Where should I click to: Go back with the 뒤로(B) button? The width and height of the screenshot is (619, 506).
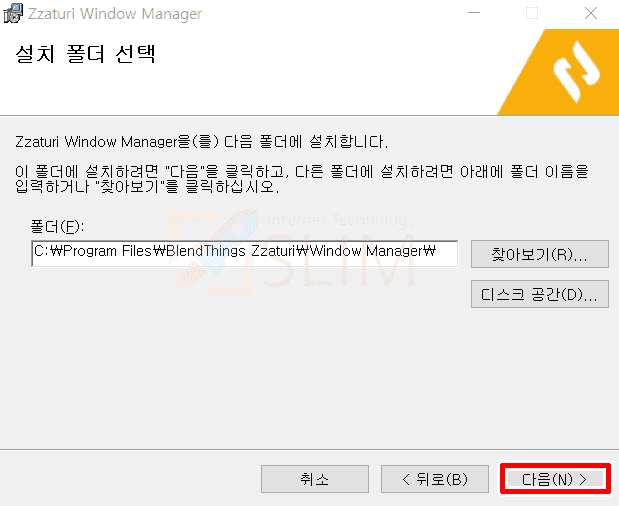(x=435, y=479)
